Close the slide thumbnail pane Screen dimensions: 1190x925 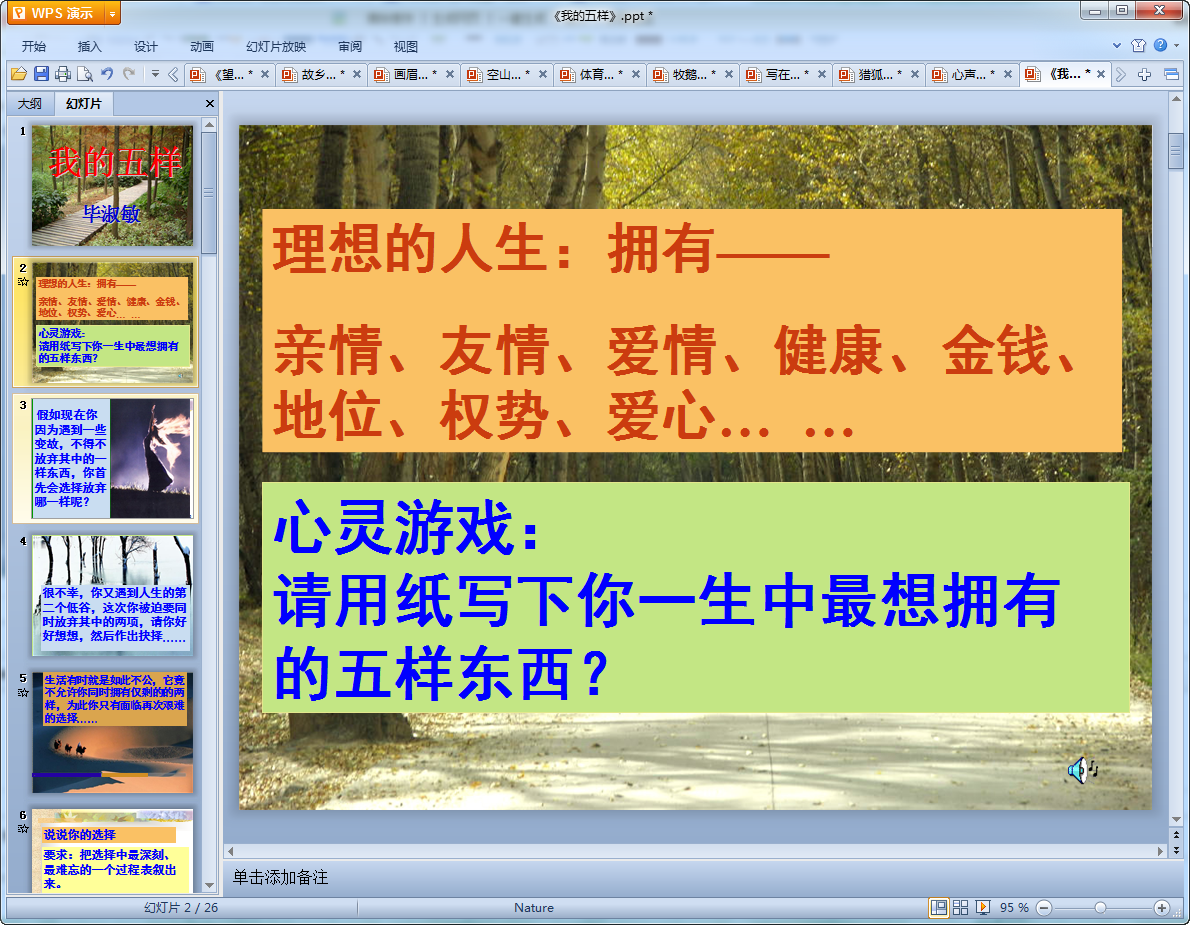coord(209,103)
